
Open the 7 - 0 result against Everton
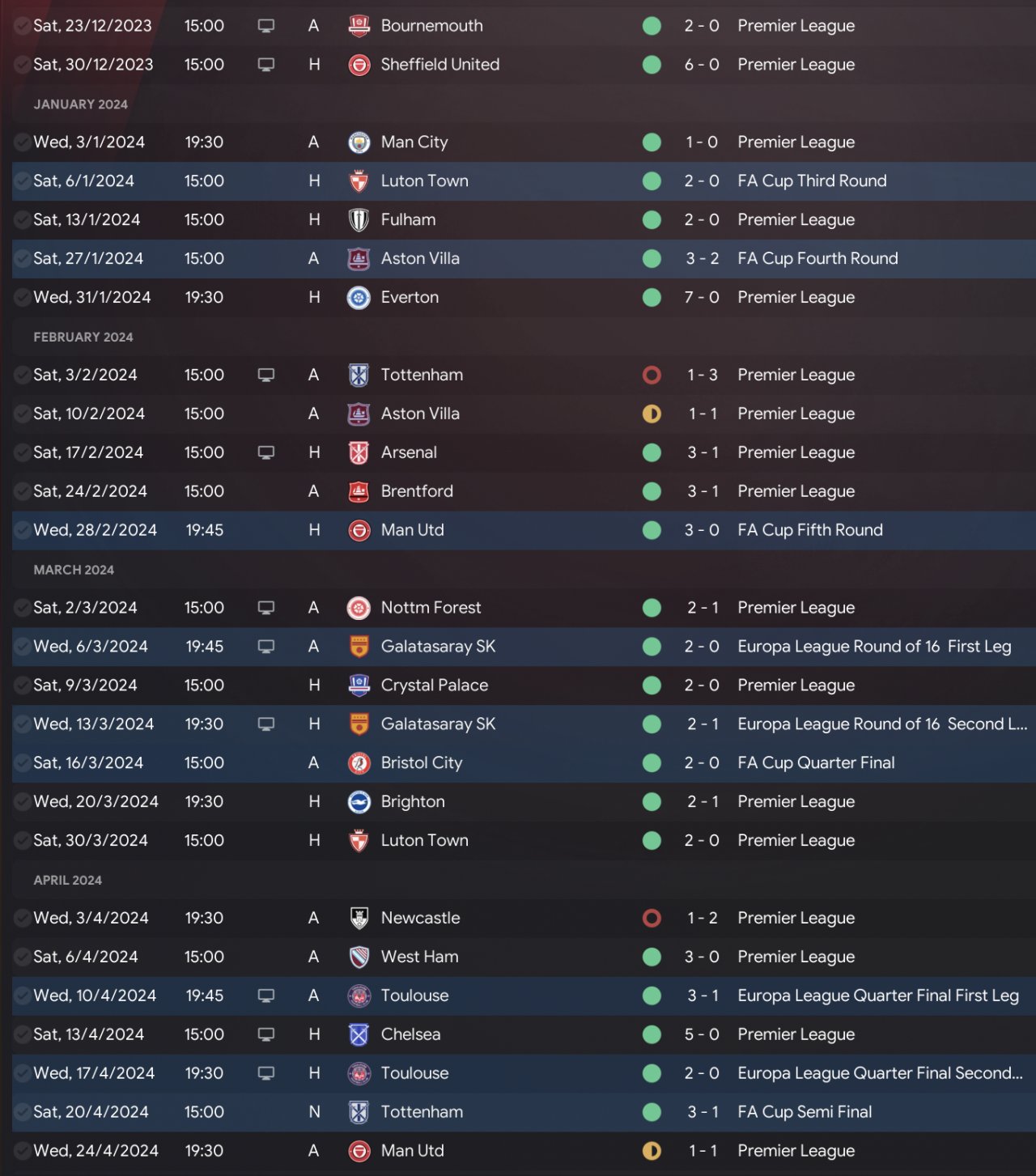click(x=701, y=298)
